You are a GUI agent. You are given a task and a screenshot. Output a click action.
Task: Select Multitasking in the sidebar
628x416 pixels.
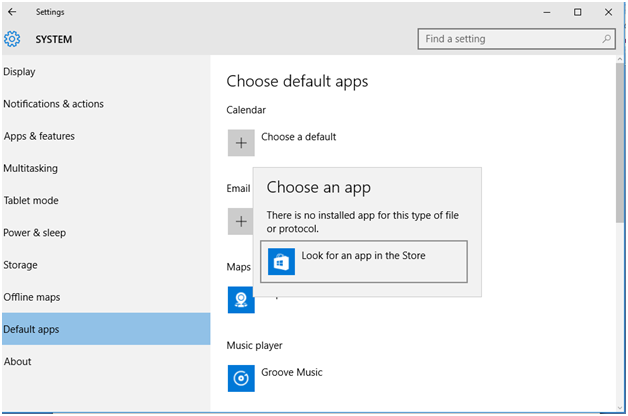coord(31,168)
